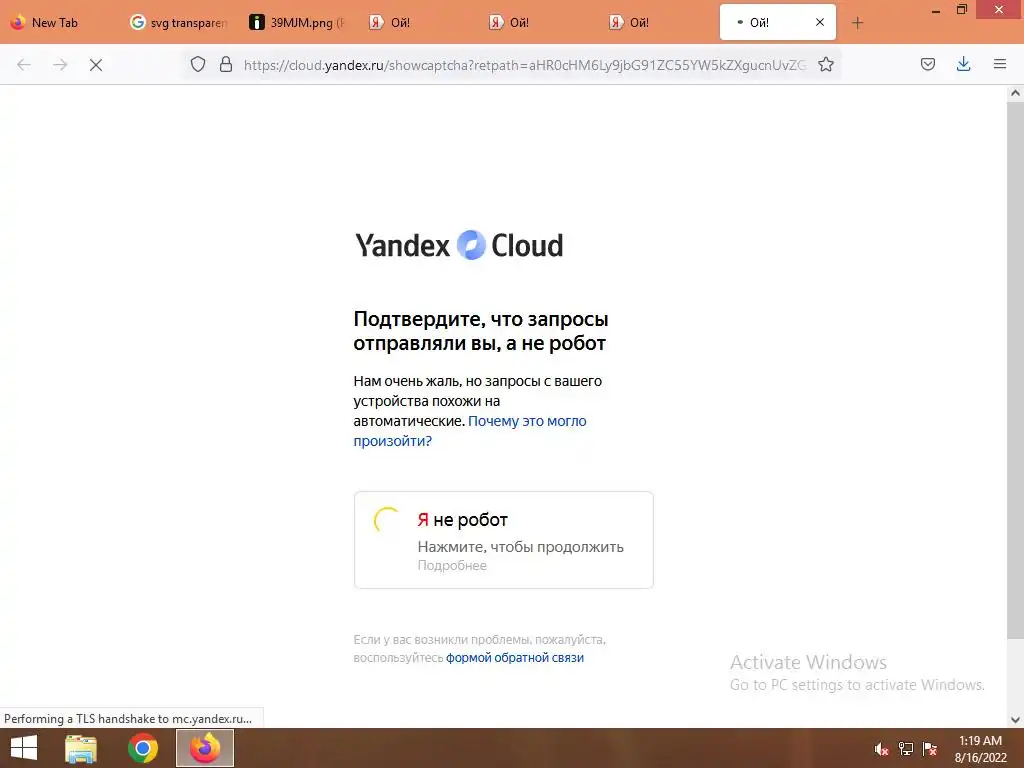Image resolution: width=1024 pixels, height=768 pixels.
Task: Open network status tray icon
Action: pos(905,749)
